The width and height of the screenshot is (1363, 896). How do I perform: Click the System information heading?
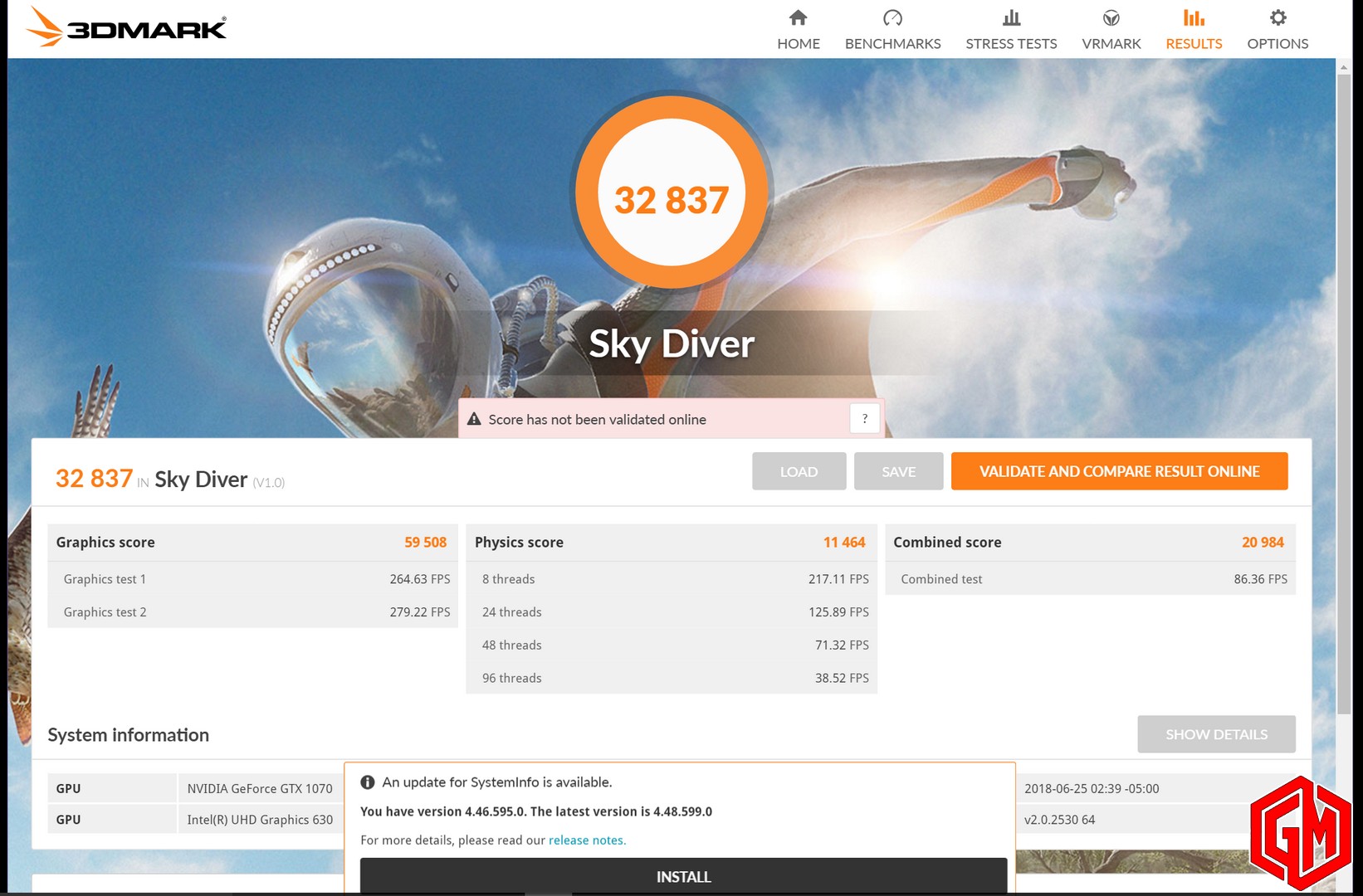(129, 735)
